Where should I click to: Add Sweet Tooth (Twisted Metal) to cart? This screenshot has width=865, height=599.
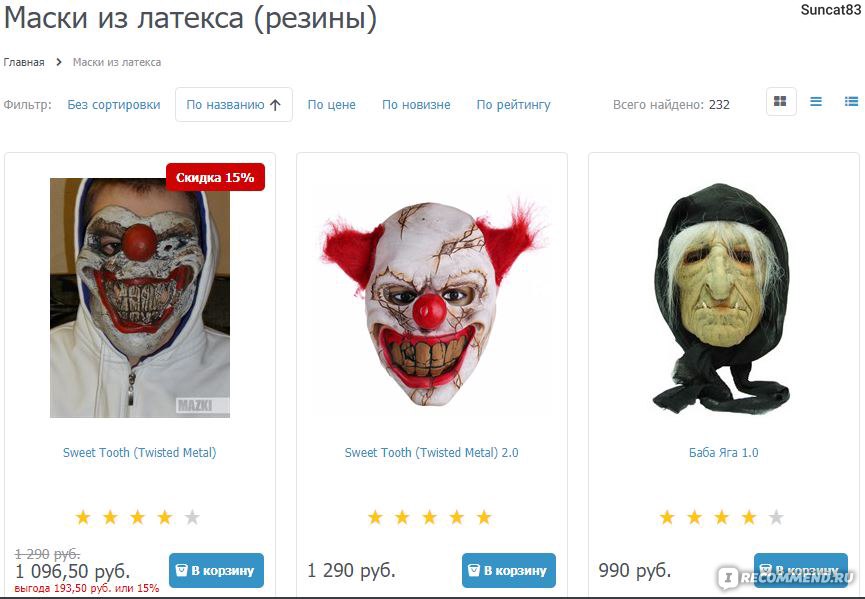pyautogui.click(x=216, y=570)
